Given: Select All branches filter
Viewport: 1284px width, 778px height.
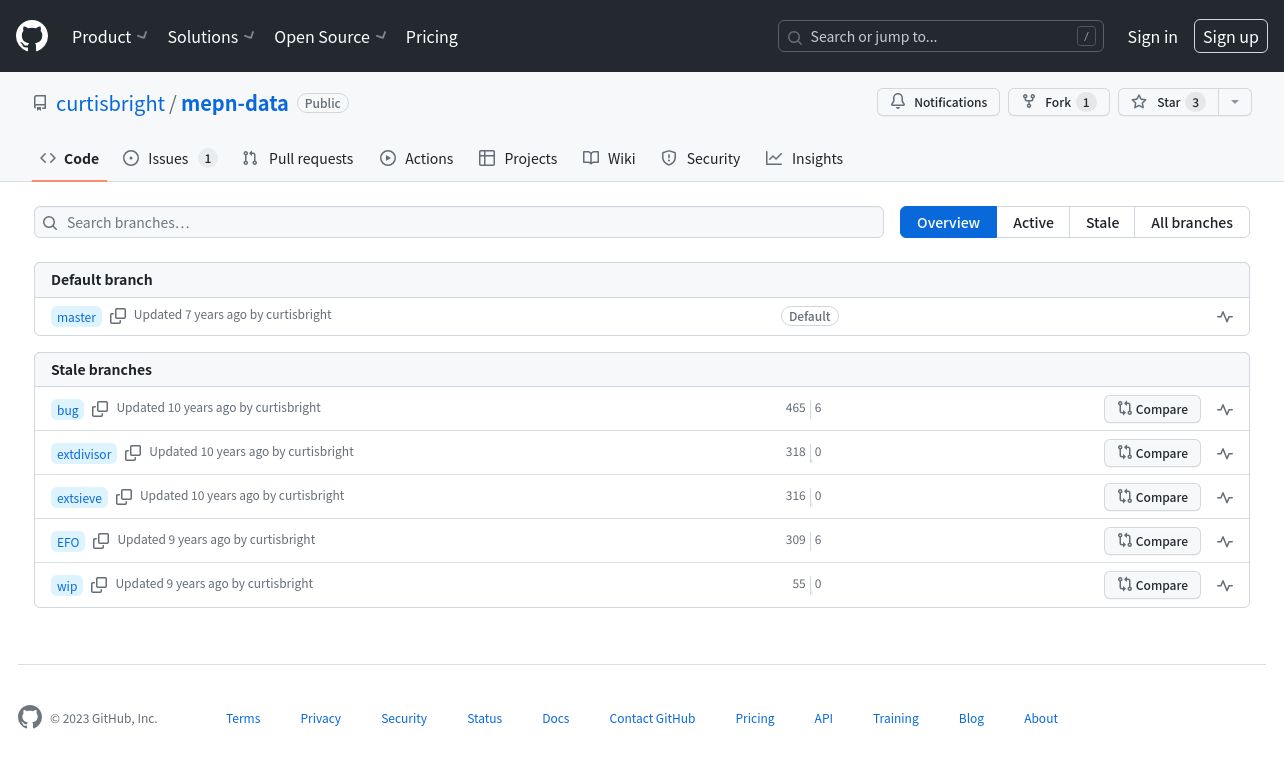Looking at the screenshot, I should [x=1192, y=222].
